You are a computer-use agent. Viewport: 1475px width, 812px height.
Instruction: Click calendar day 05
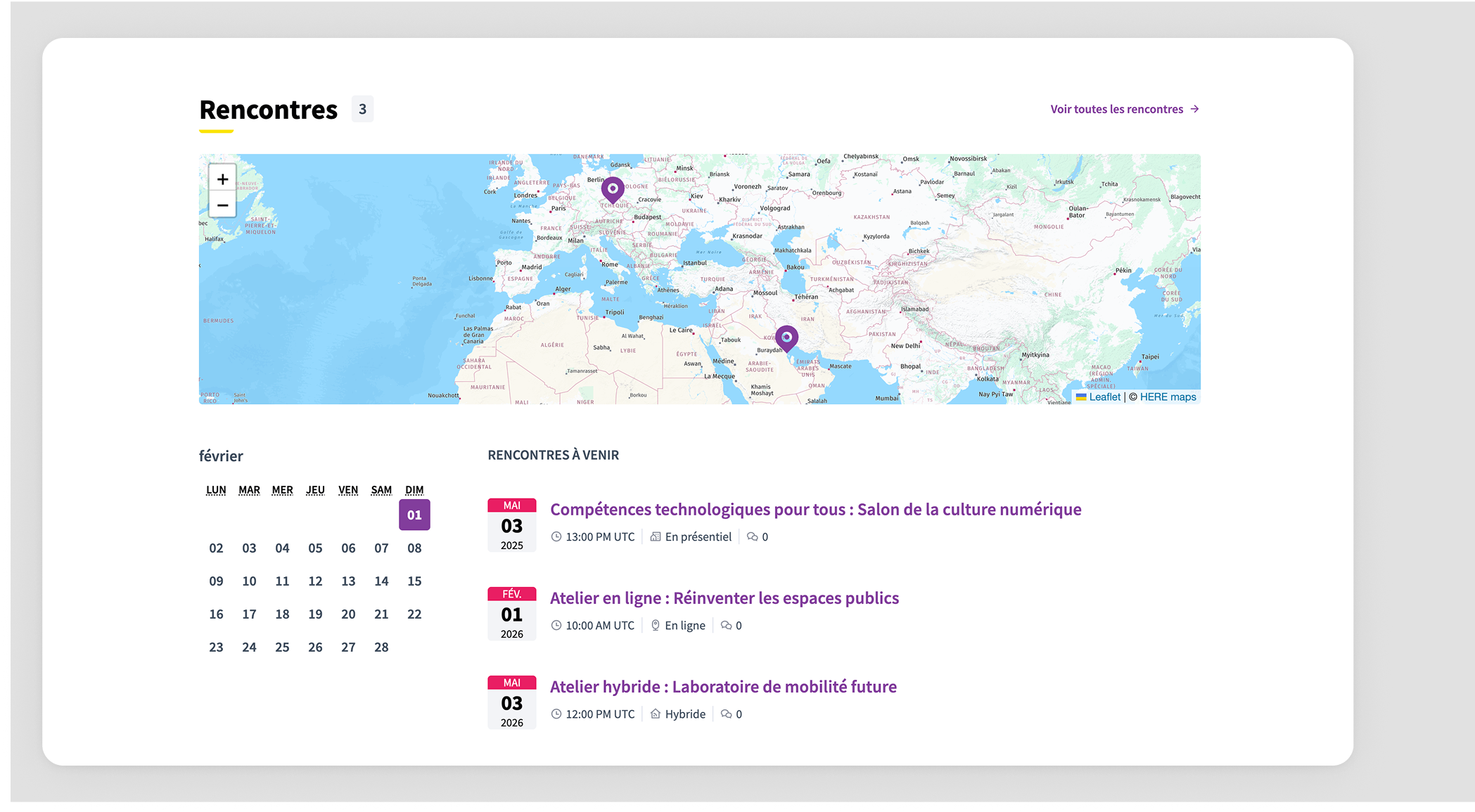(315, 548)
